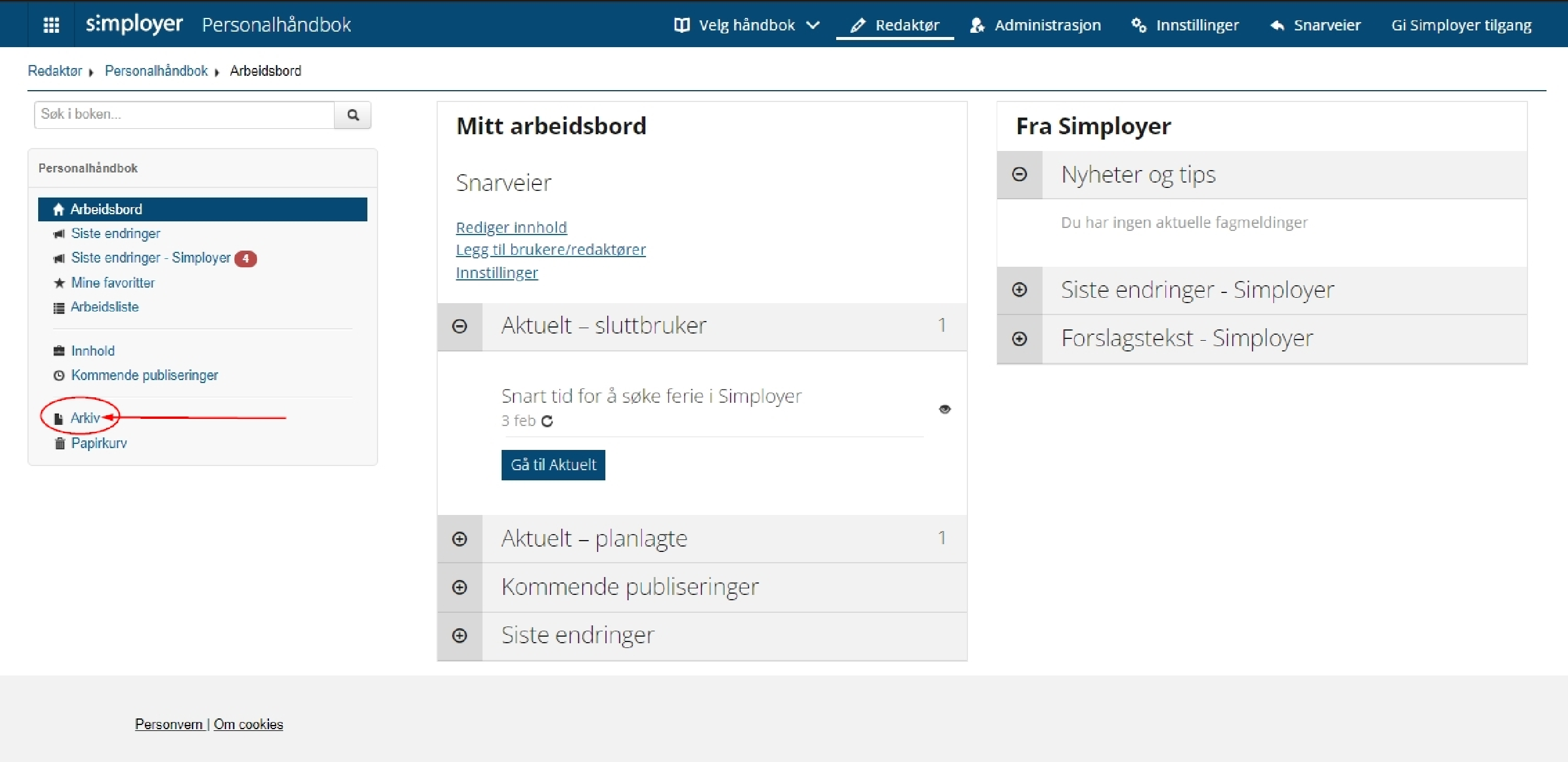Open Papirkurv trash in sidebar
Screen dimensions: 1568x762
coord(98,443)
